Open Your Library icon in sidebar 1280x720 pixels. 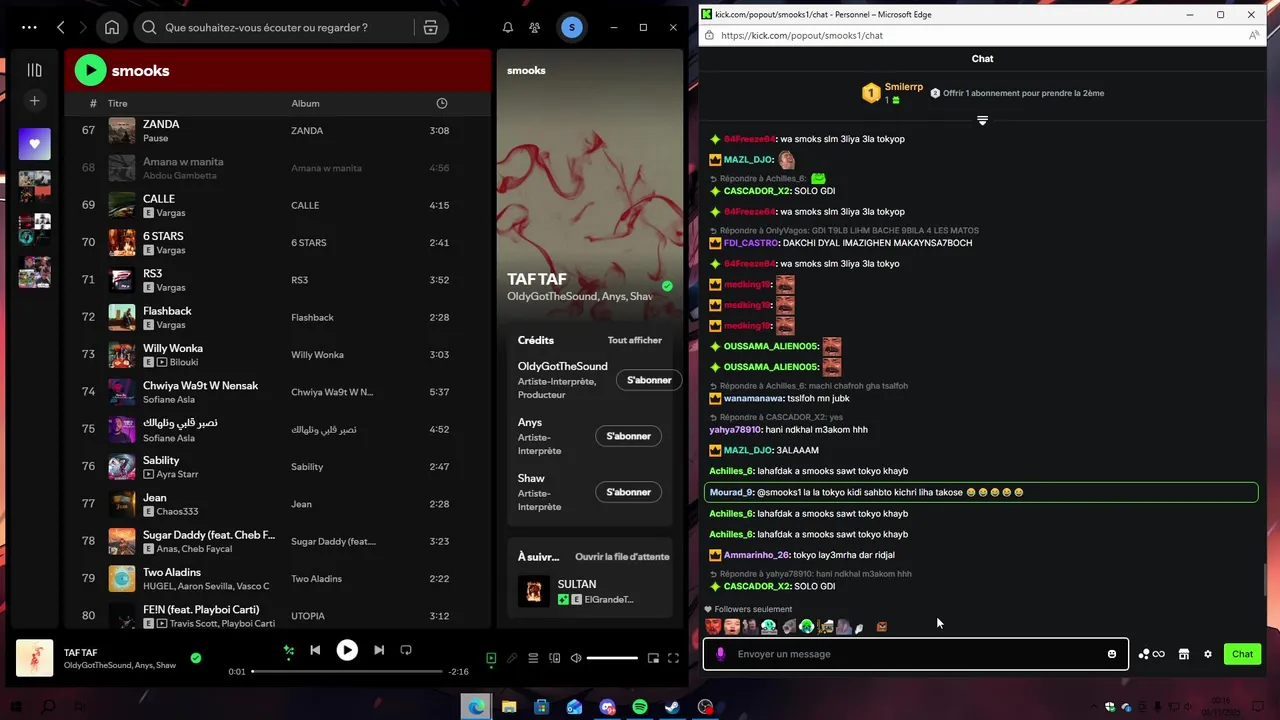(x=34, y=70)
